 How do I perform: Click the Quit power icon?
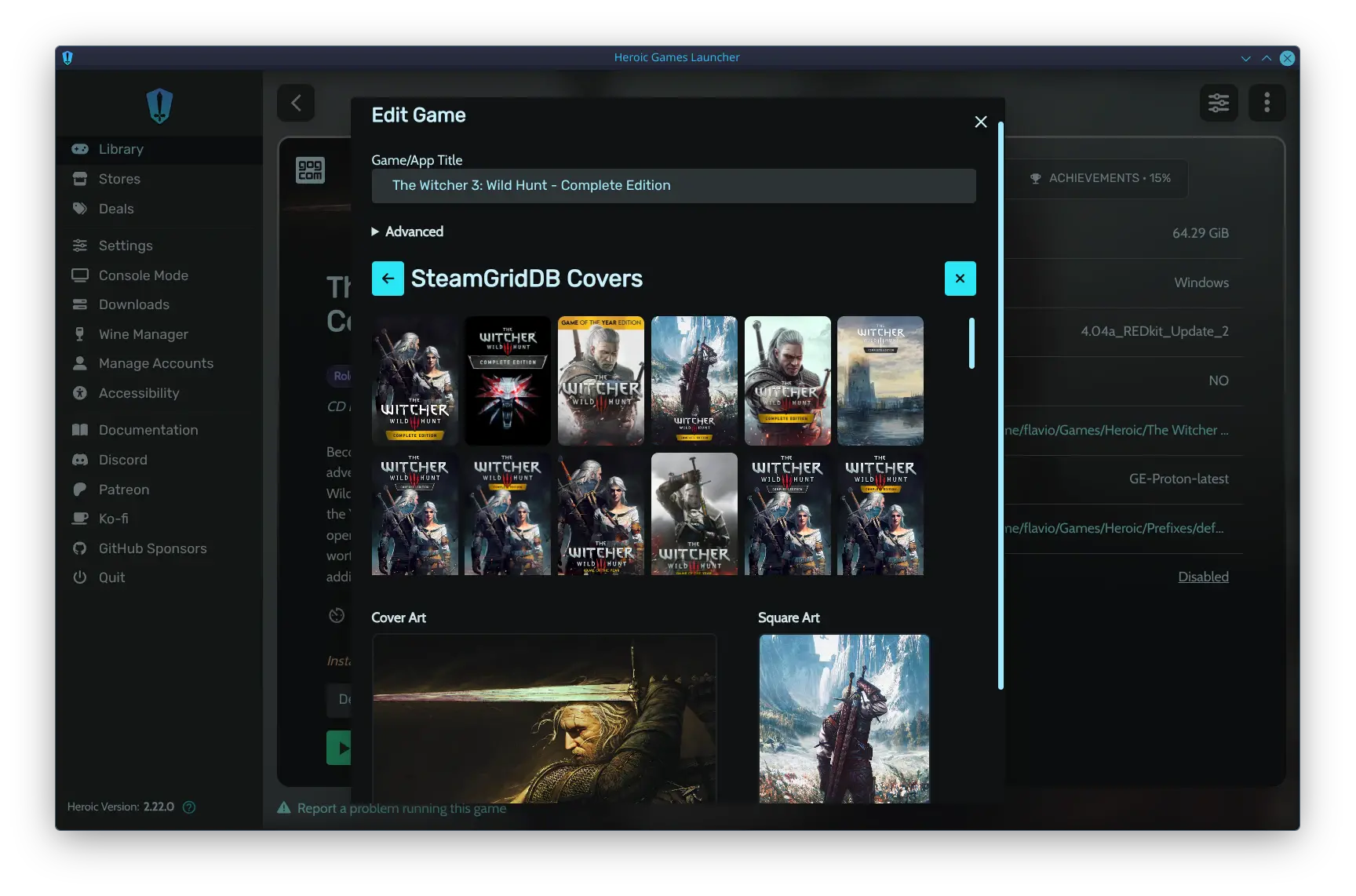[x=80, y=577]
